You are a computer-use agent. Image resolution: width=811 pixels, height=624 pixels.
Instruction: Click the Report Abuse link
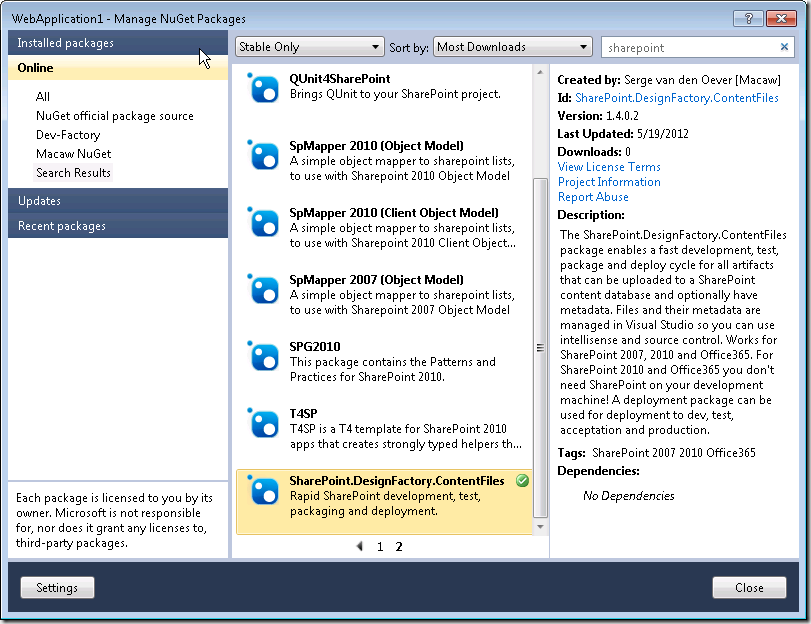pos(593,197)
